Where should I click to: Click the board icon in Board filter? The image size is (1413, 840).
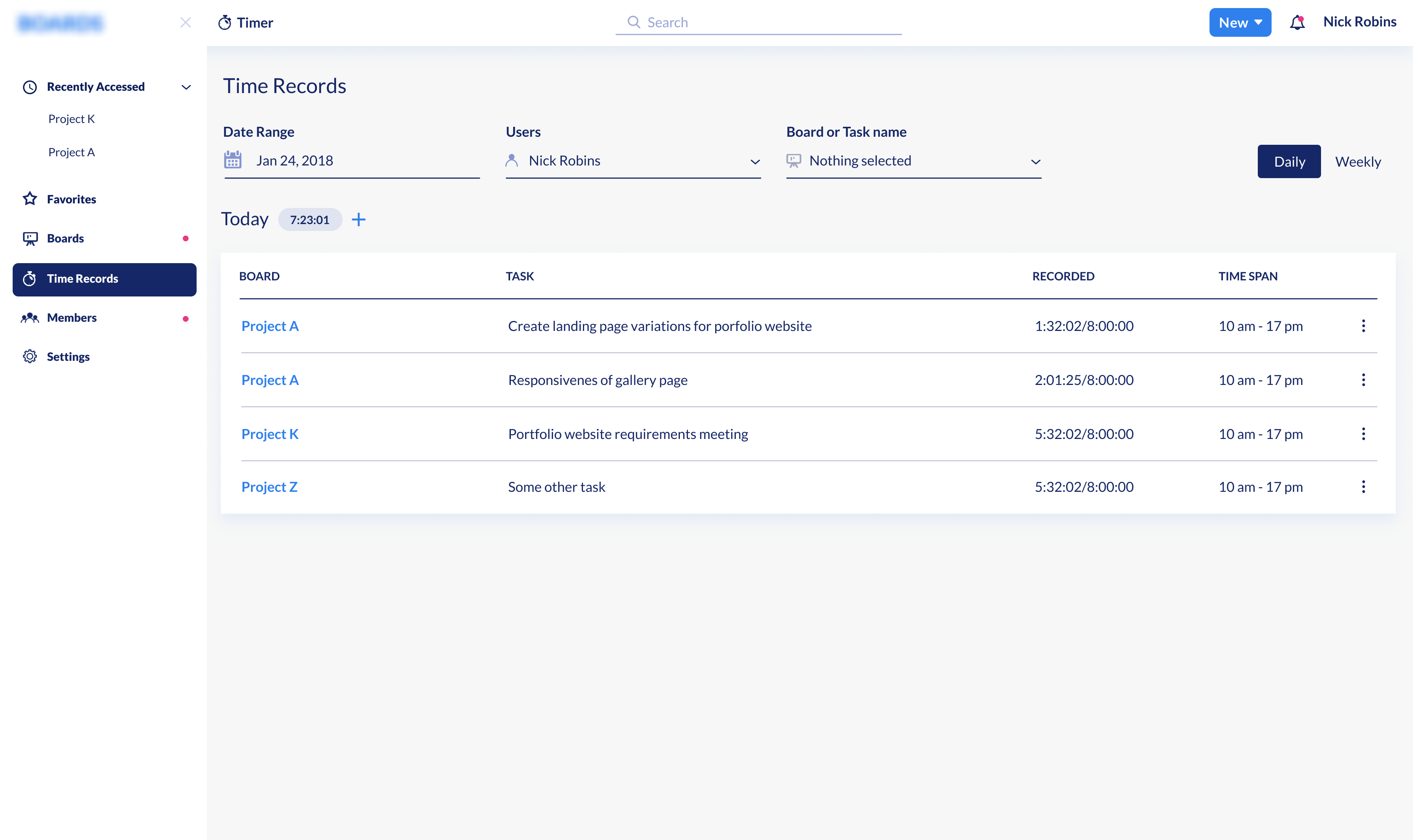(x=794, y=161)
